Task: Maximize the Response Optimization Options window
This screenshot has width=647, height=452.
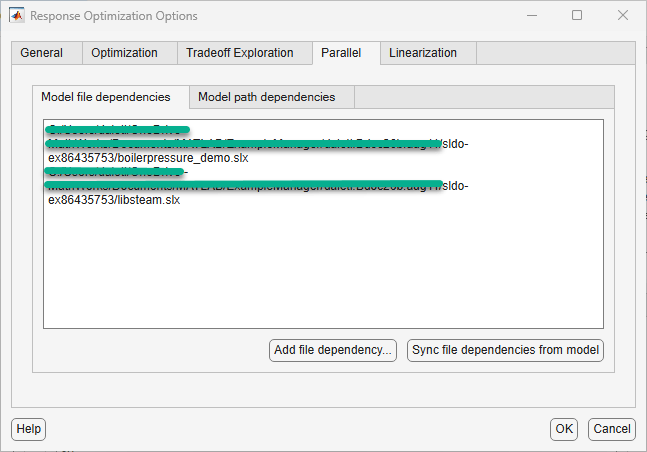Action: [577, 16]
